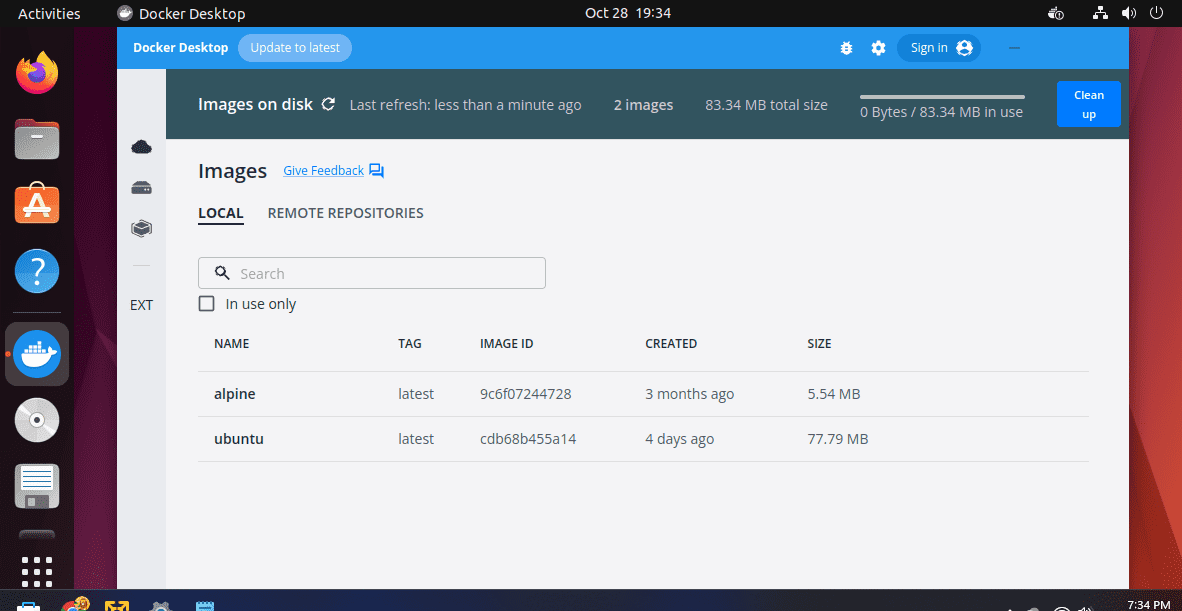
Task: Enable the In use only filter
Action: tap(206, 303)
